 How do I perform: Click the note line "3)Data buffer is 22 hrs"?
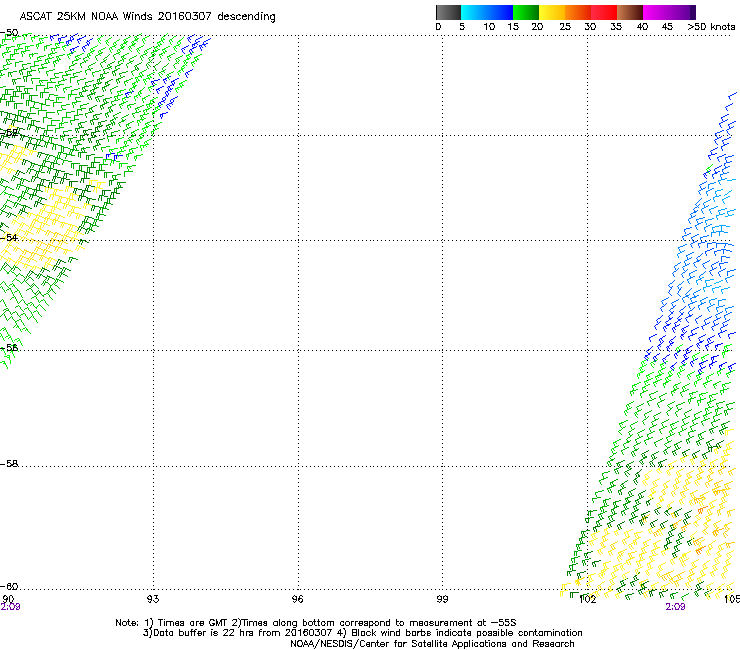coord(362,633)
